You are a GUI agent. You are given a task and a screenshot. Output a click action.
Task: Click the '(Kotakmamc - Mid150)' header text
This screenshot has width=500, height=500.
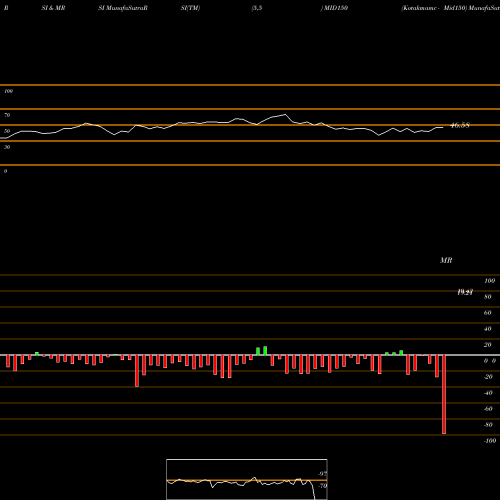434,8
